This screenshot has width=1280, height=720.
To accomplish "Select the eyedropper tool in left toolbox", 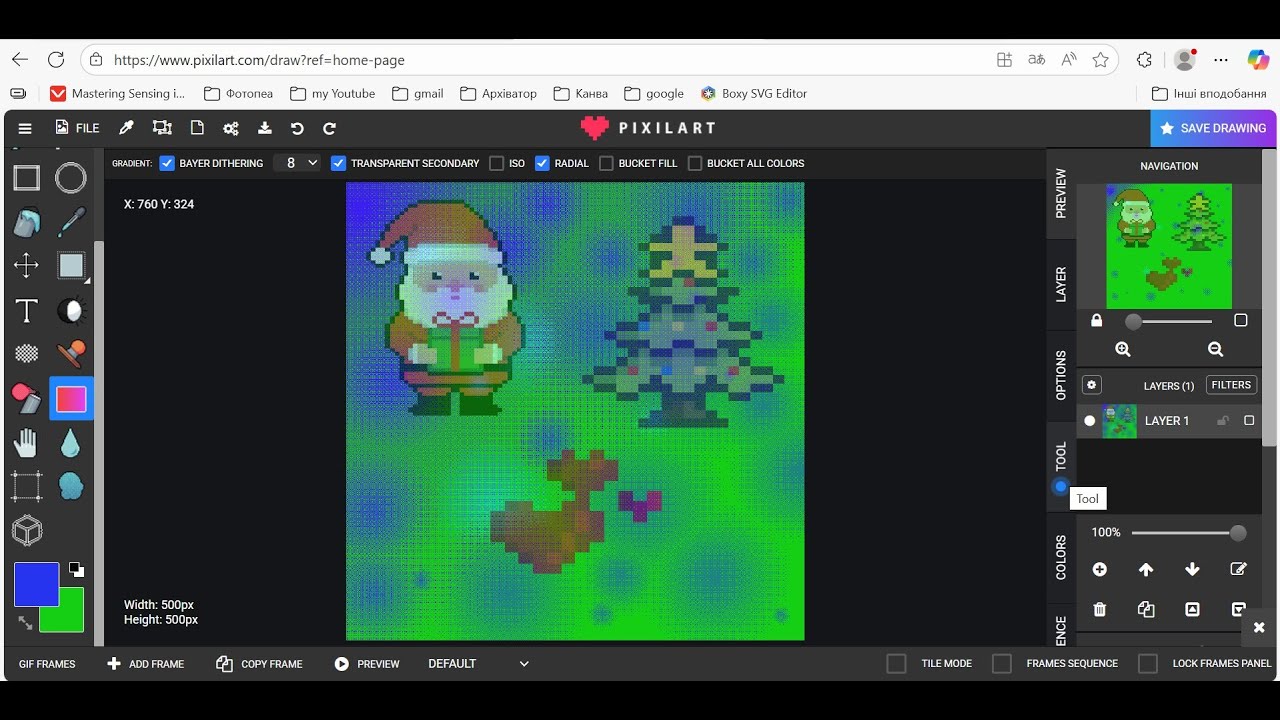I will (71, 222).
